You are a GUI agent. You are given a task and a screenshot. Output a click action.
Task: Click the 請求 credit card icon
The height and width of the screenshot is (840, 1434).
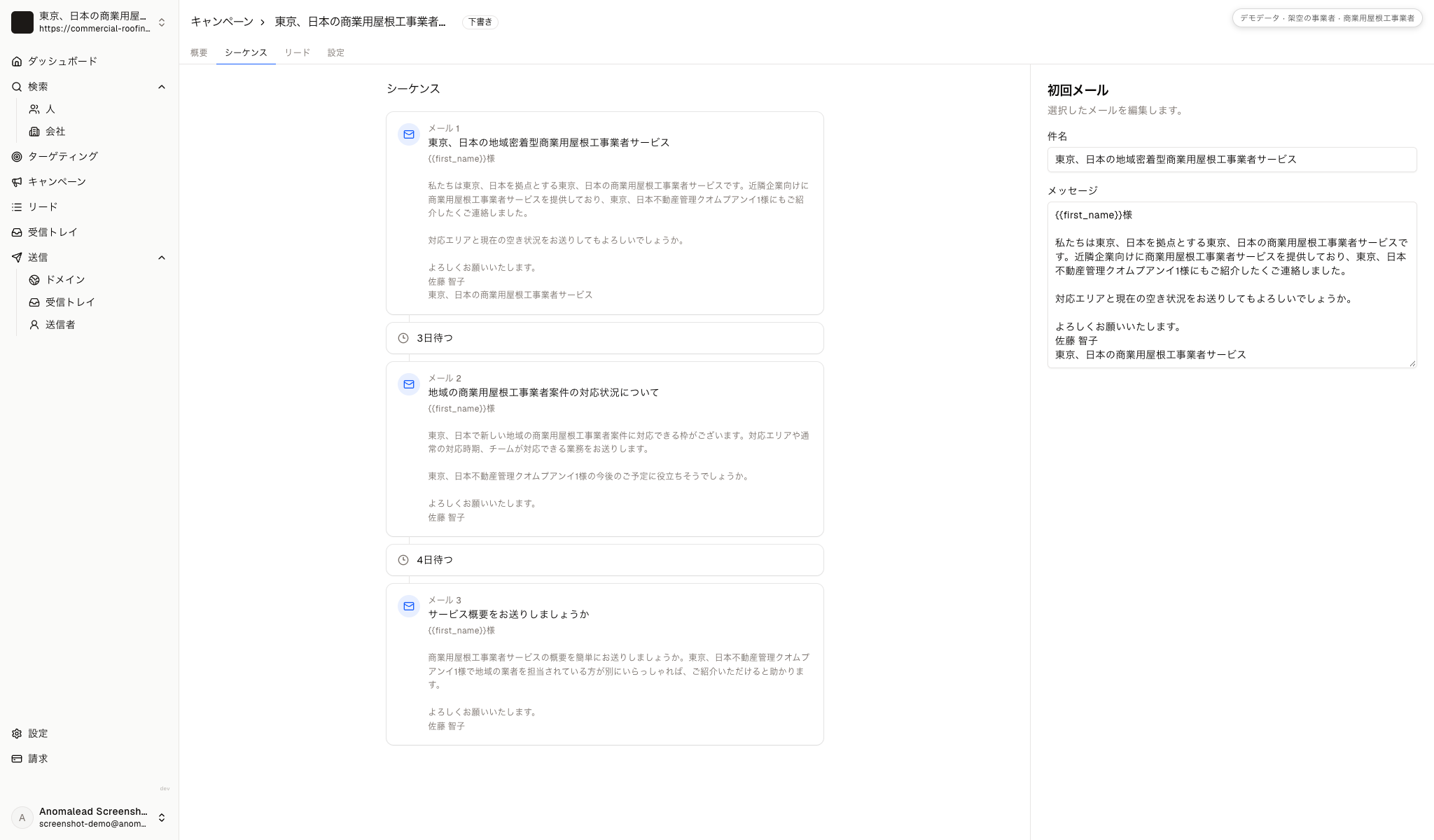click(17, 759)
